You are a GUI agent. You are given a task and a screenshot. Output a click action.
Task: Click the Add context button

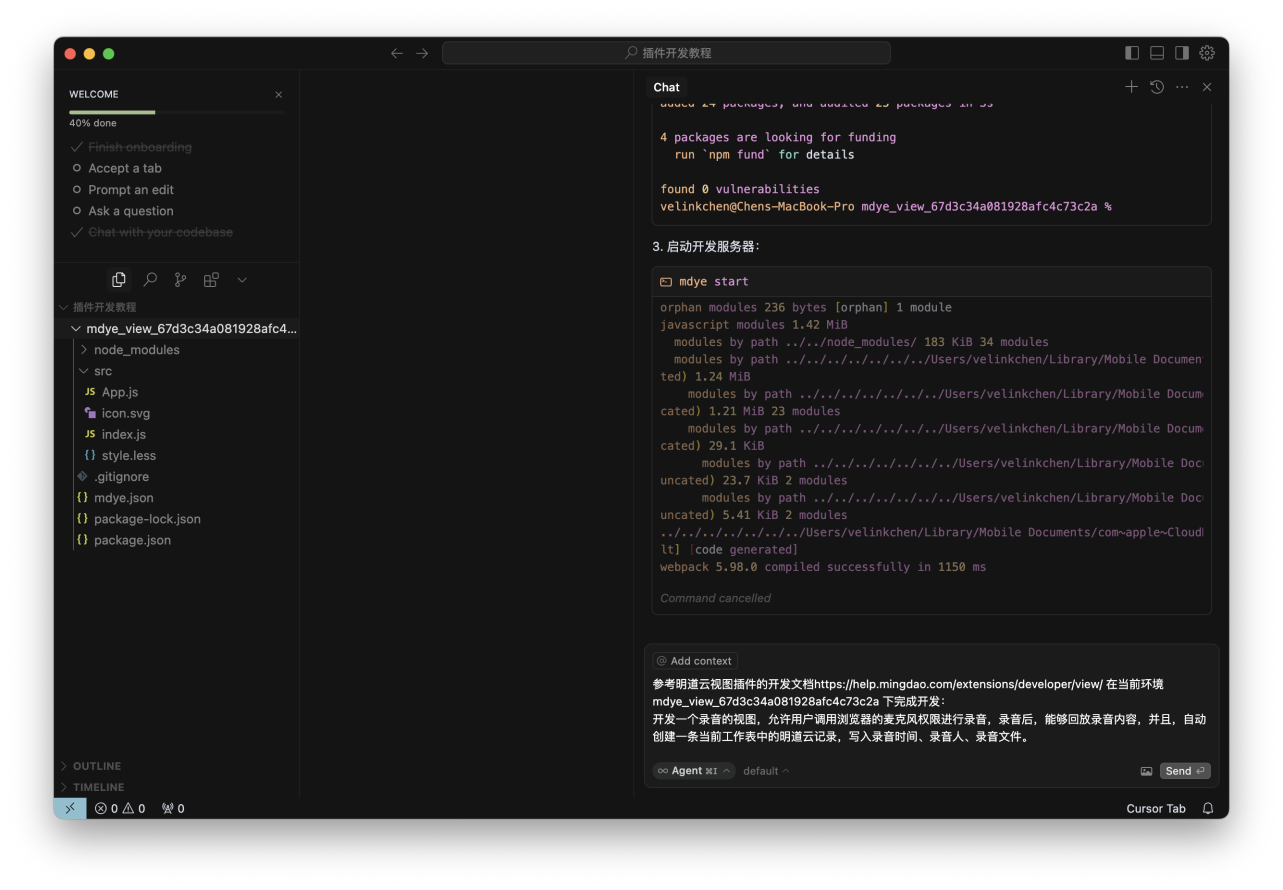[x=695, y=661]
